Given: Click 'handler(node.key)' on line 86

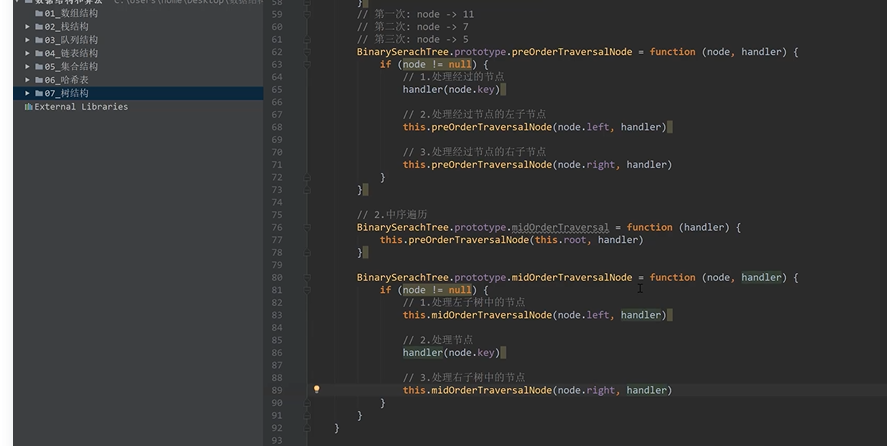Looking at the screenshot, I should (x=451, y=353).
